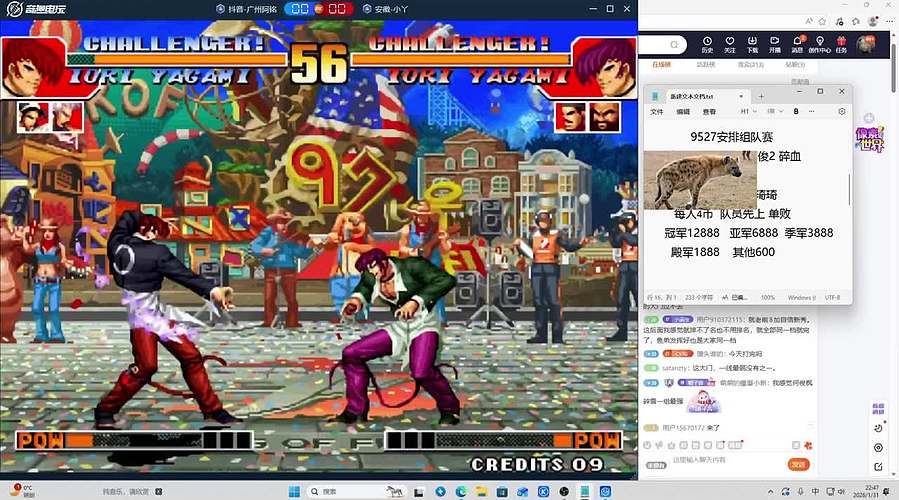The image size is (899, 500).
Task: Open the 文件 menu in Notepad
Action: tap(657, 111)
